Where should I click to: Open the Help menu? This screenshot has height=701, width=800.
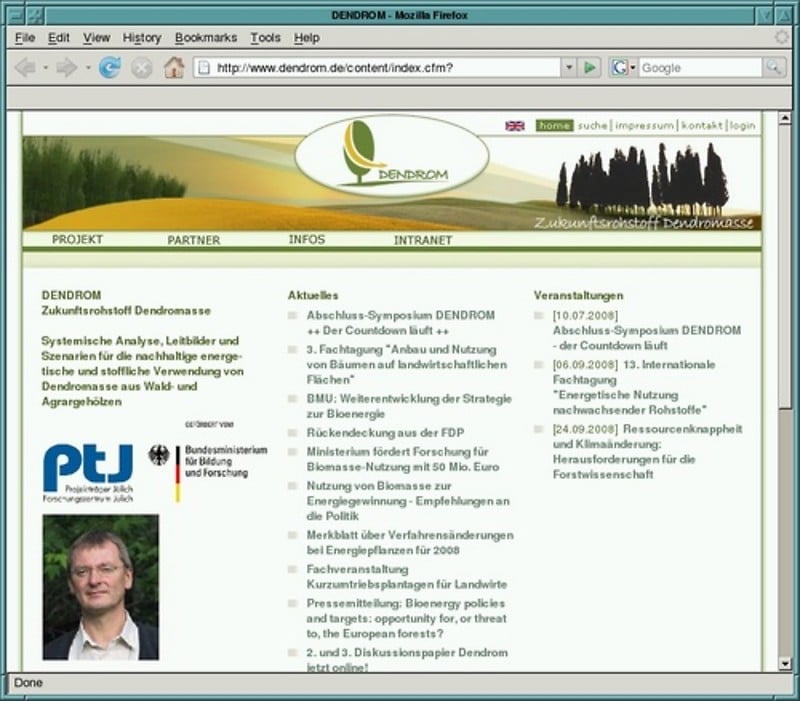point(307,38)
